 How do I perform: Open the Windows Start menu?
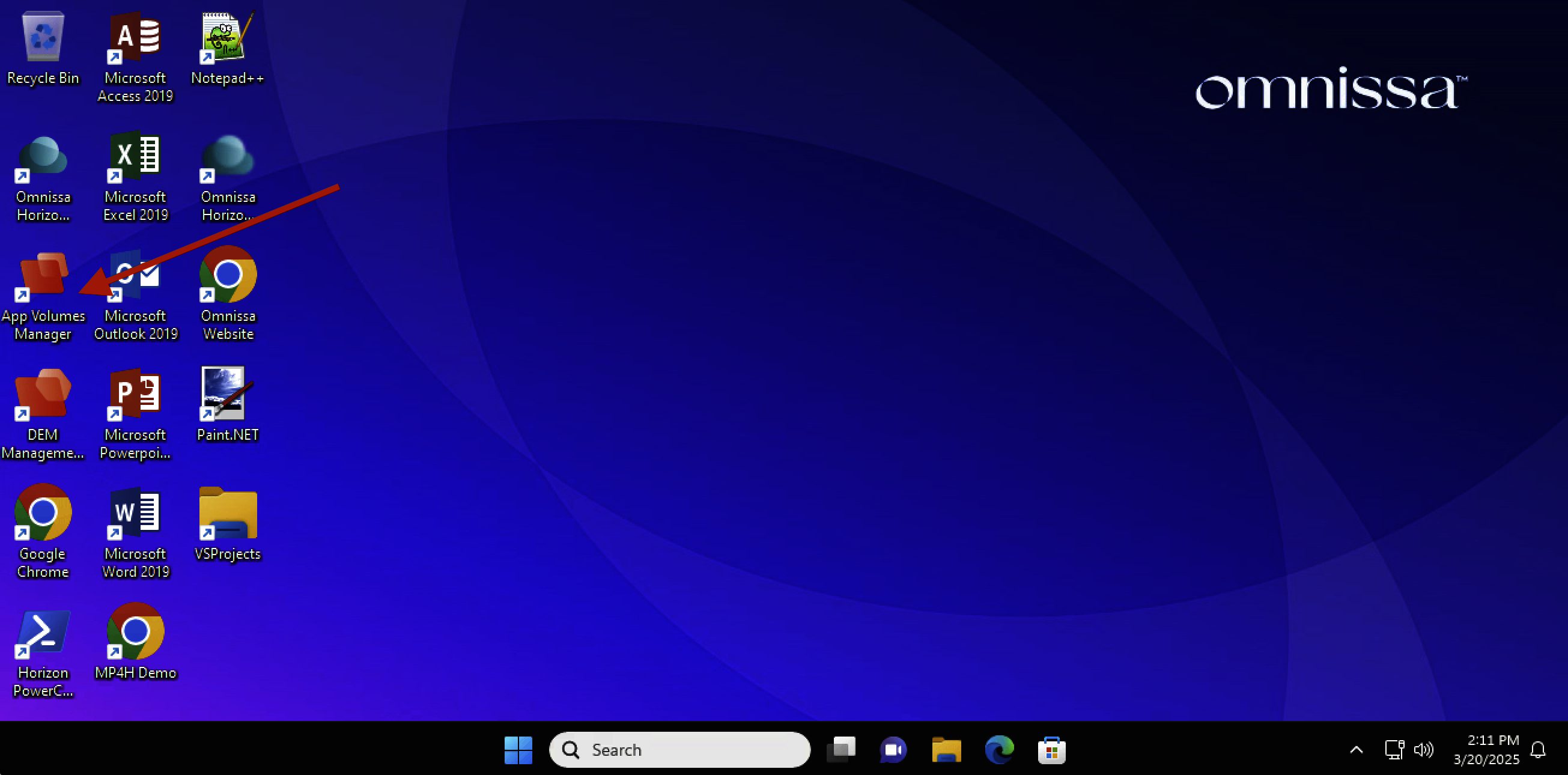tap(518, 750)
